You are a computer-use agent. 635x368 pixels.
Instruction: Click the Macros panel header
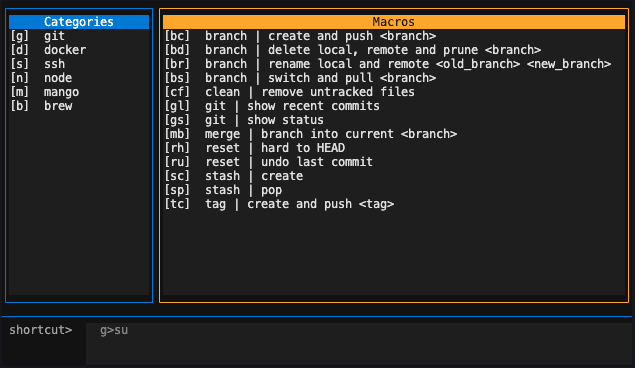pyautogui.click(x=394, y=22)
